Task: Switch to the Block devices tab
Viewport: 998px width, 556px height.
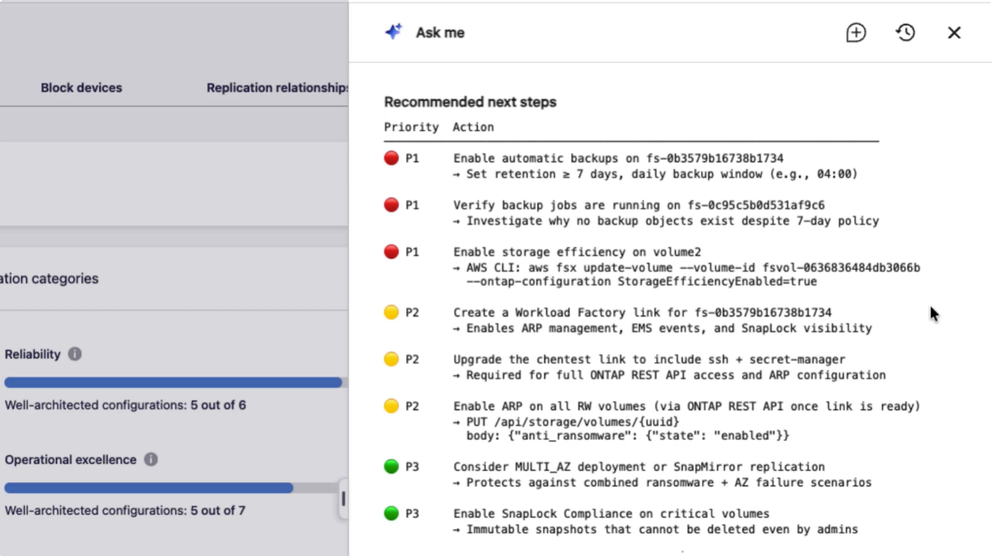Action: [x=81, y=88]
